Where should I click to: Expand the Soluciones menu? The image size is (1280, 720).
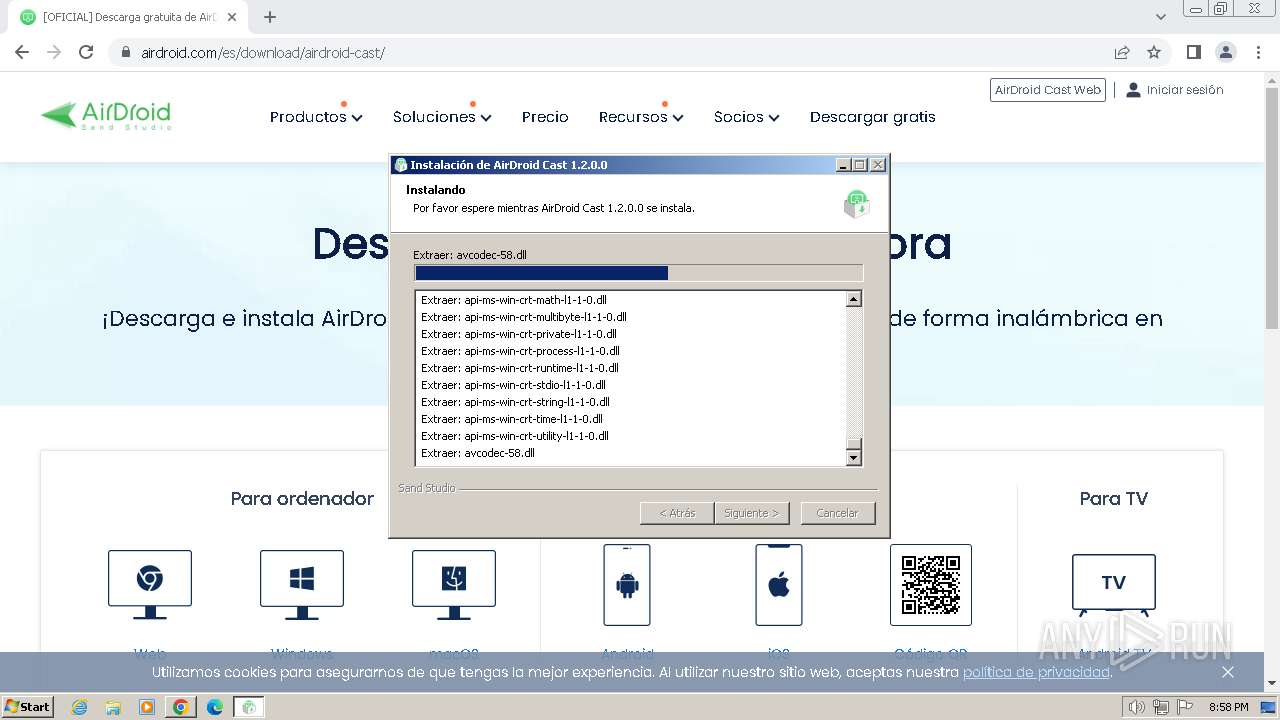(x=442, y=117)
